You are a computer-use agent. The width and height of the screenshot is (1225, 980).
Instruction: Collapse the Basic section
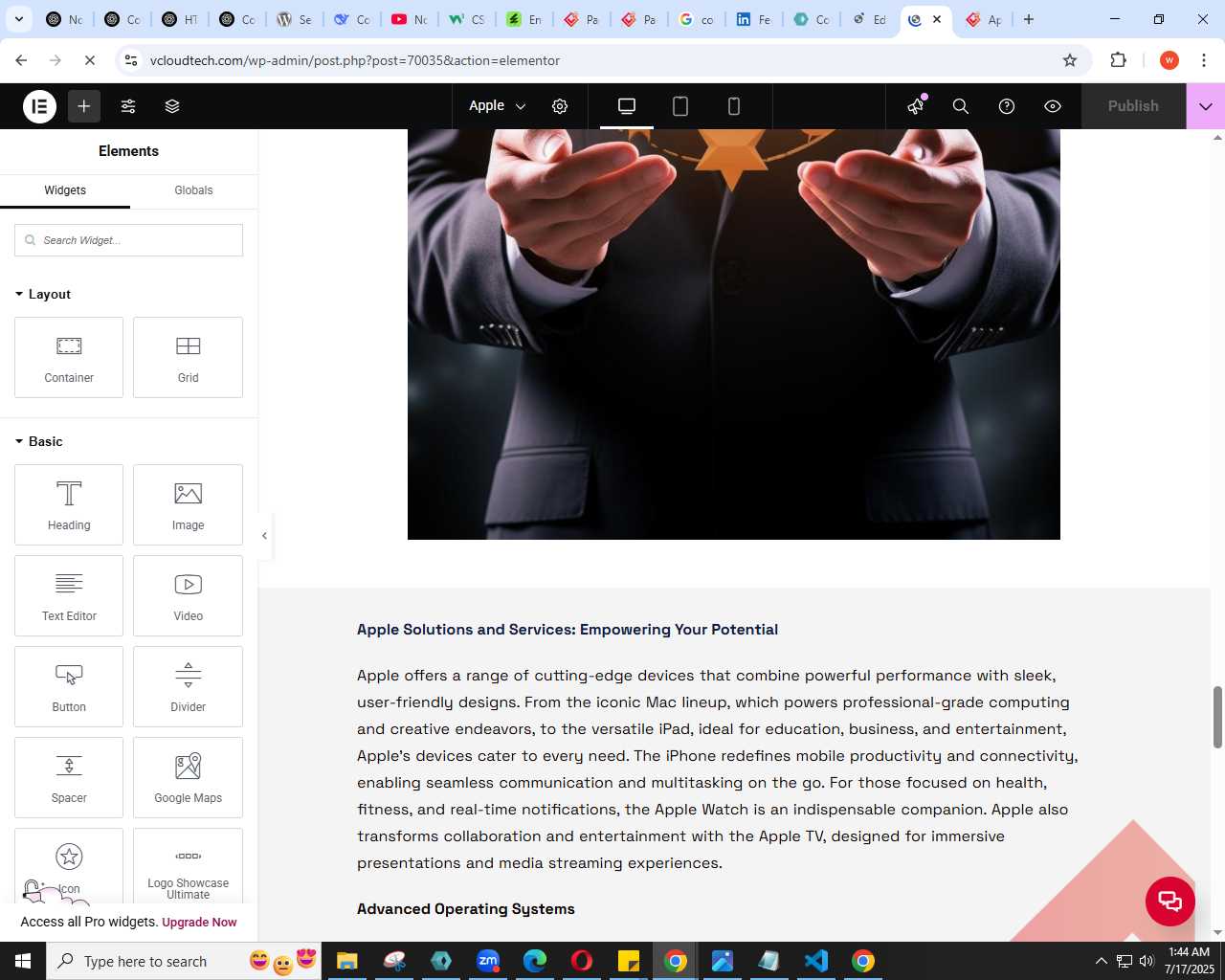pos(39,441)
